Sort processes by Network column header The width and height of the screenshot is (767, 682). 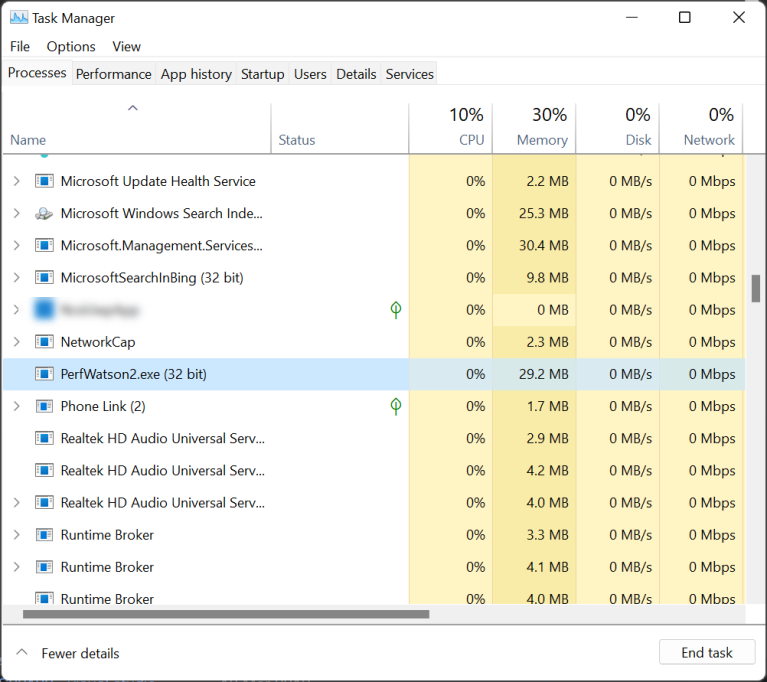tap(701, 128)
